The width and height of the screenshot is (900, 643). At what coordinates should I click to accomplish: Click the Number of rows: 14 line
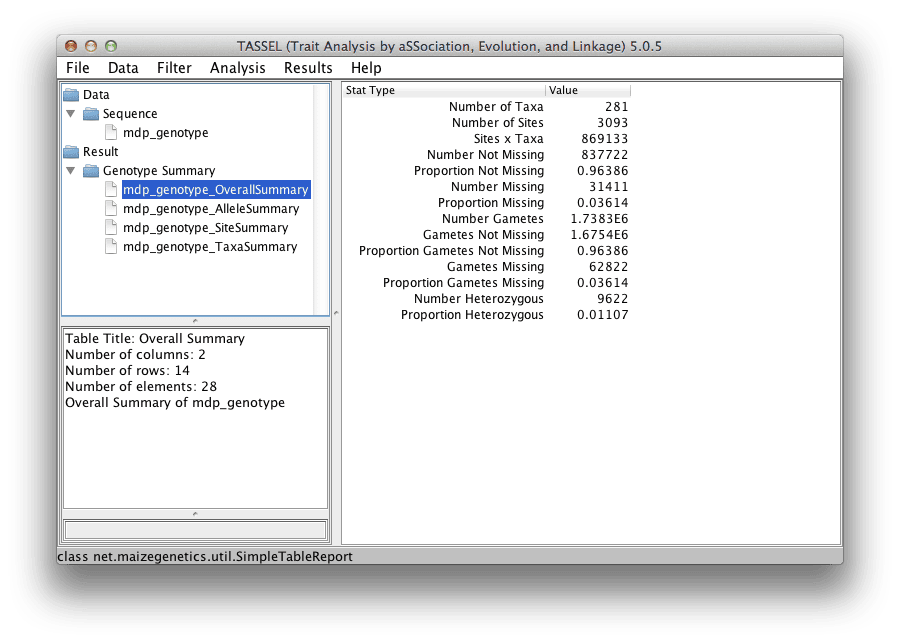coord(127,371)
